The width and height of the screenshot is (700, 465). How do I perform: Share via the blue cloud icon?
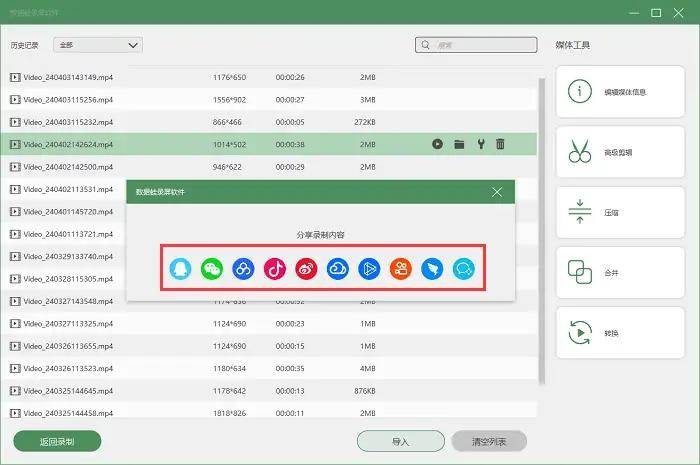[338, 269]
